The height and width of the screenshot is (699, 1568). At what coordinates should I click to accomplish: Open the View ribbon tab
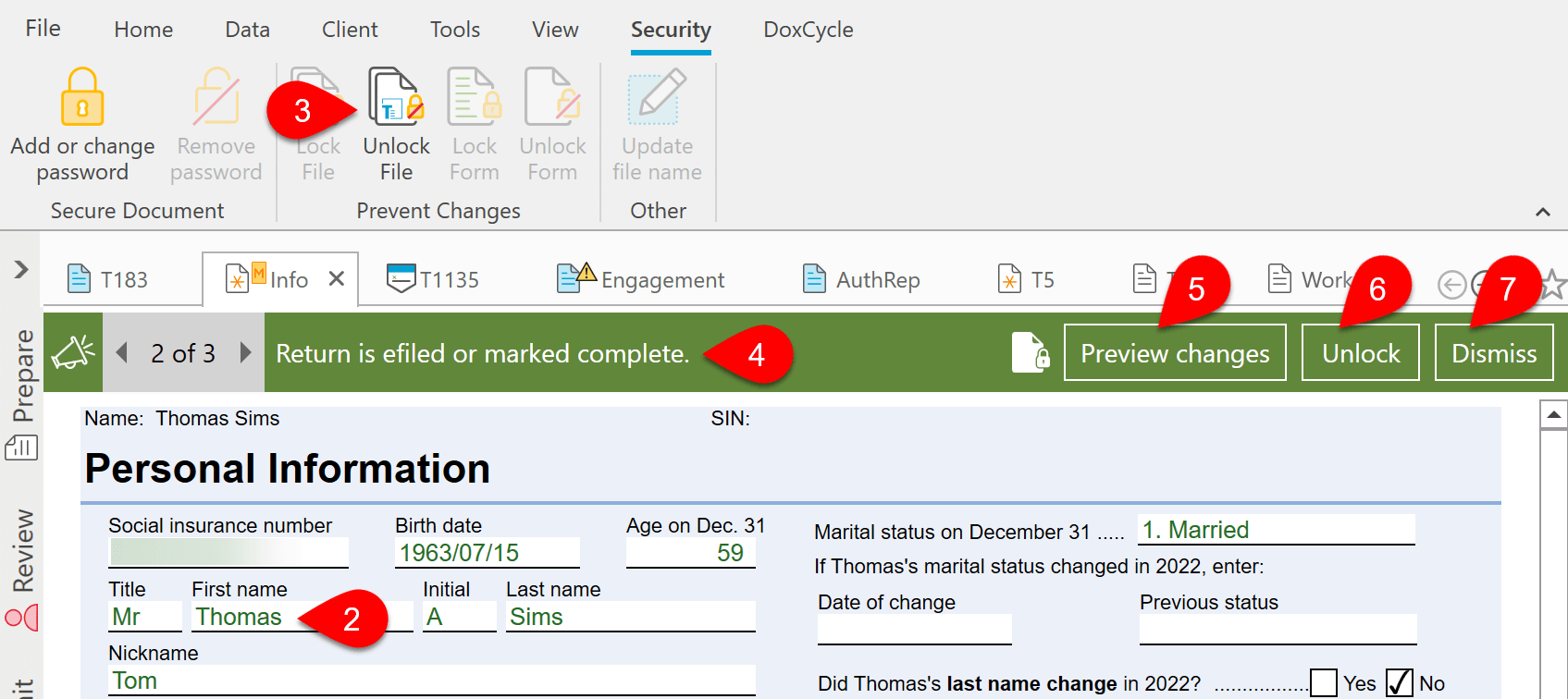(x=555, y=30)
